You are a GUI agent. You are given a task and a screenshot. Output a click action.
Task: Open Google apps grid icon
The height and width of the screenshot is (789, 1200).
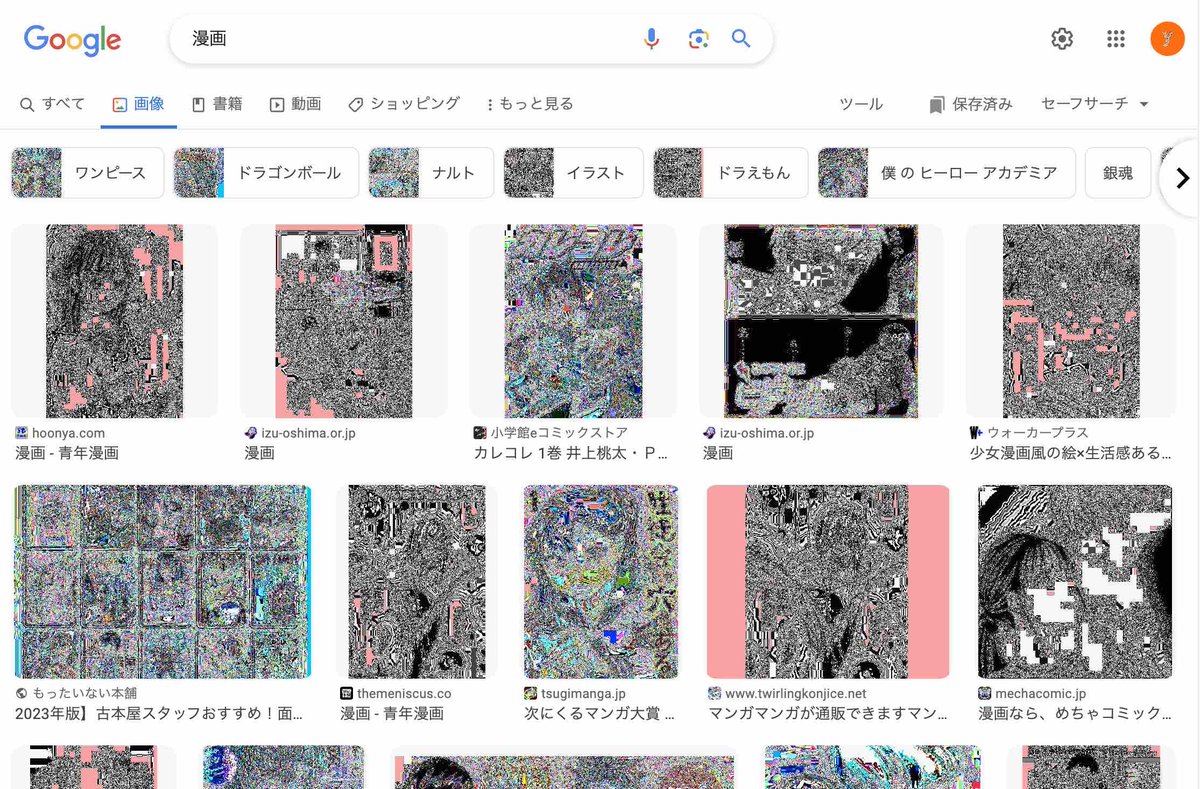click(1116, 39)
